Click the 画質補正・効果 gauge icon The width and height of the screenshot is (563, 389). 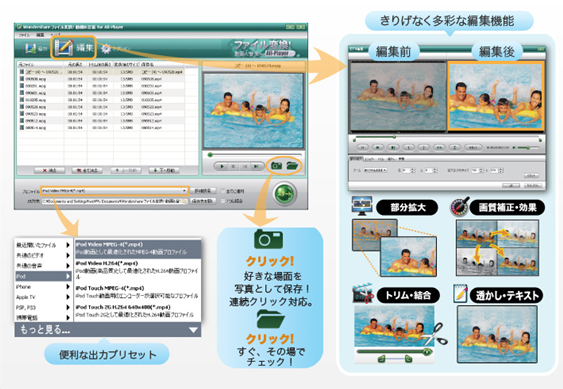tap(460, 206)
